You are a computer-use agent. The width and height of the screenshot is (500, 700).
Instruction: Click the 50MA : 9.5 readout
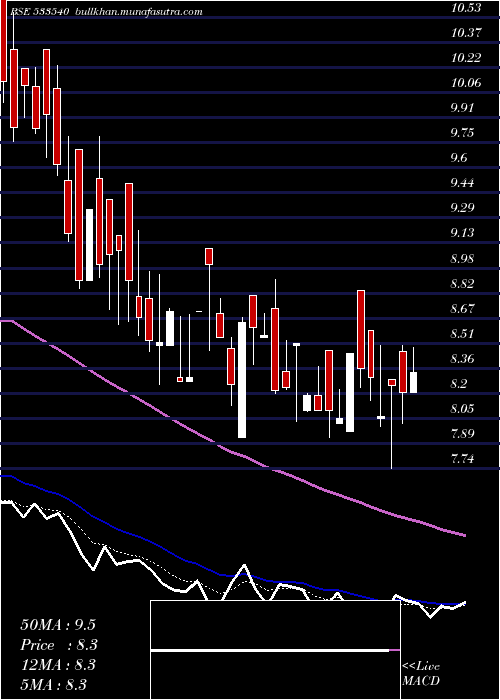click(58, 625)
